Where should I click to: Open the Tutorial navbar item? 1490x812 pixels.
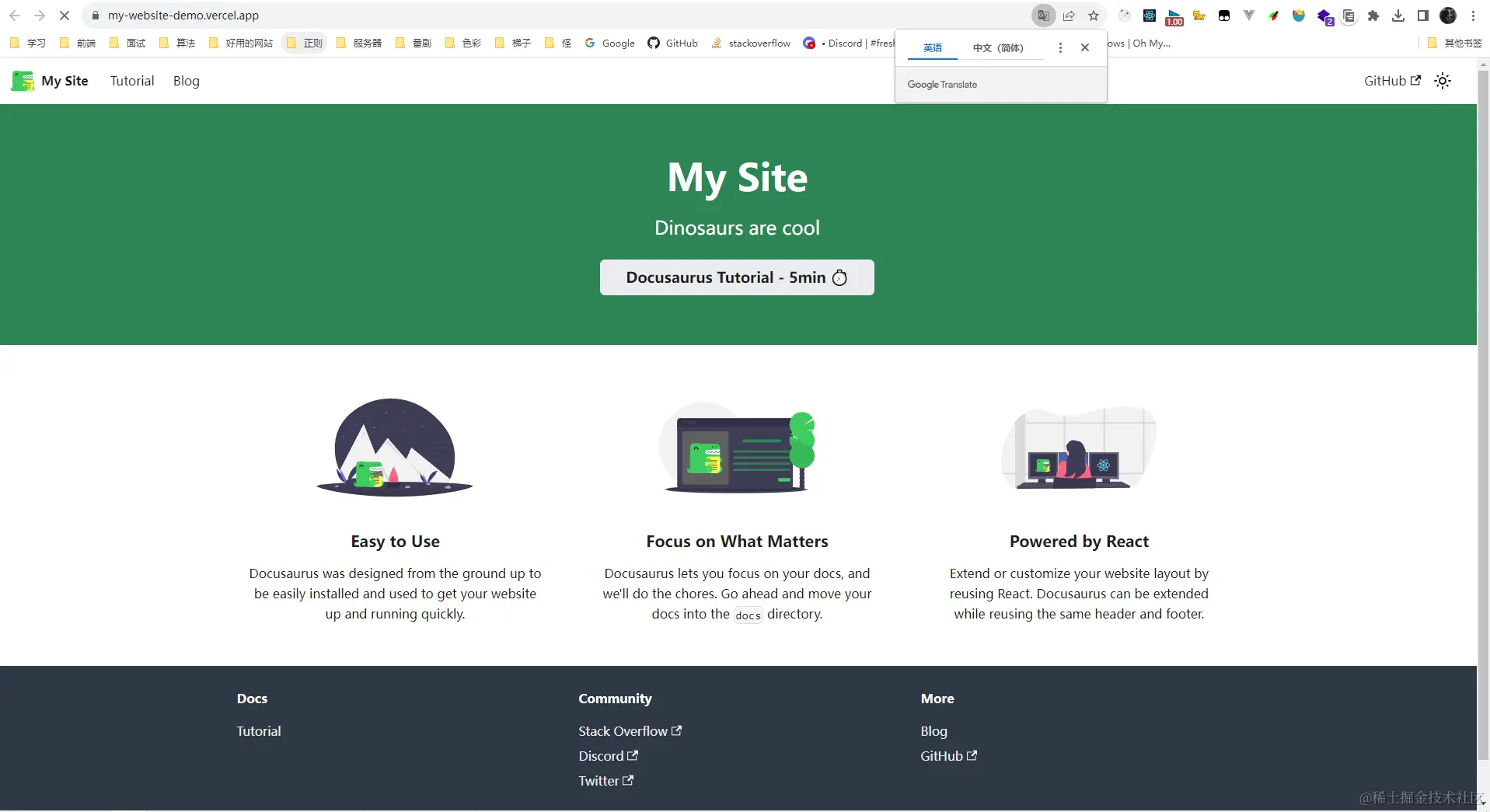(x=132, y=81)
